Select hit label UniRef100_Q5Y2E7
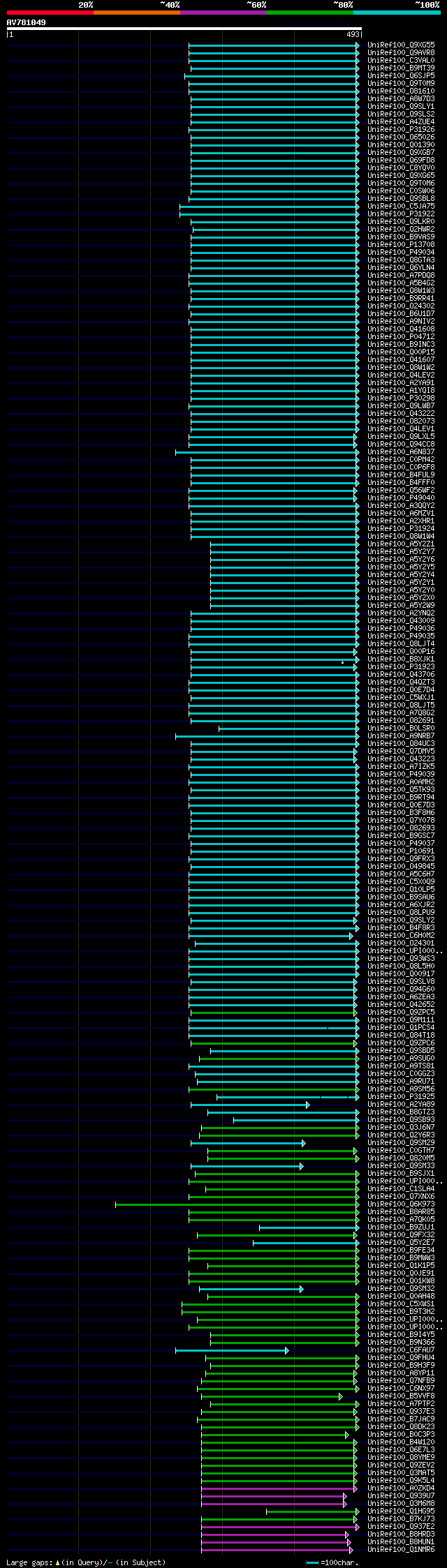447x1568 pixels. pyautogui.click(x=401, y=1242)
